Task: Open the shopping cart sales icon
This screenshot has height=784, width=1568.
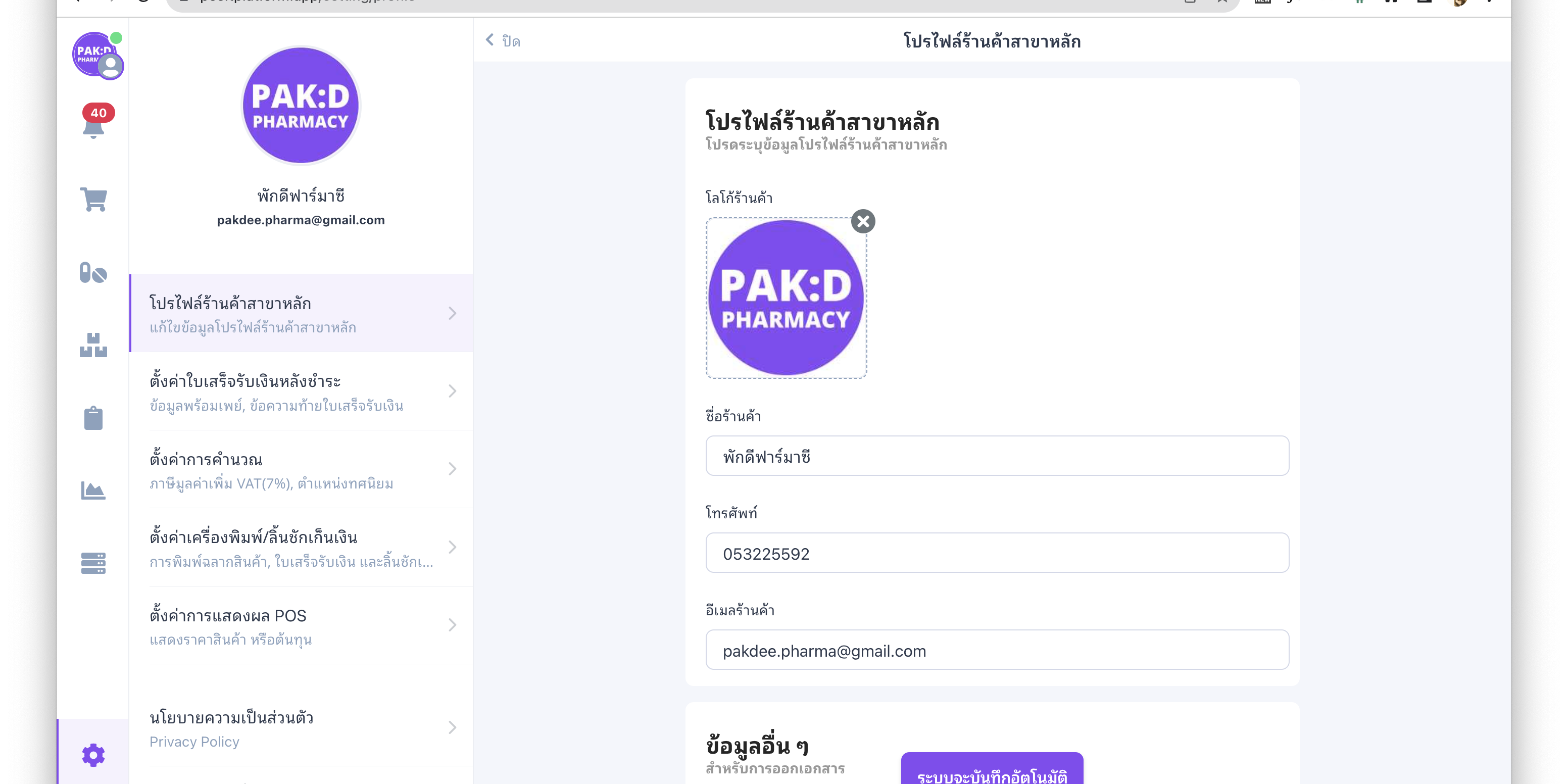Action: [x=93, y=200]
